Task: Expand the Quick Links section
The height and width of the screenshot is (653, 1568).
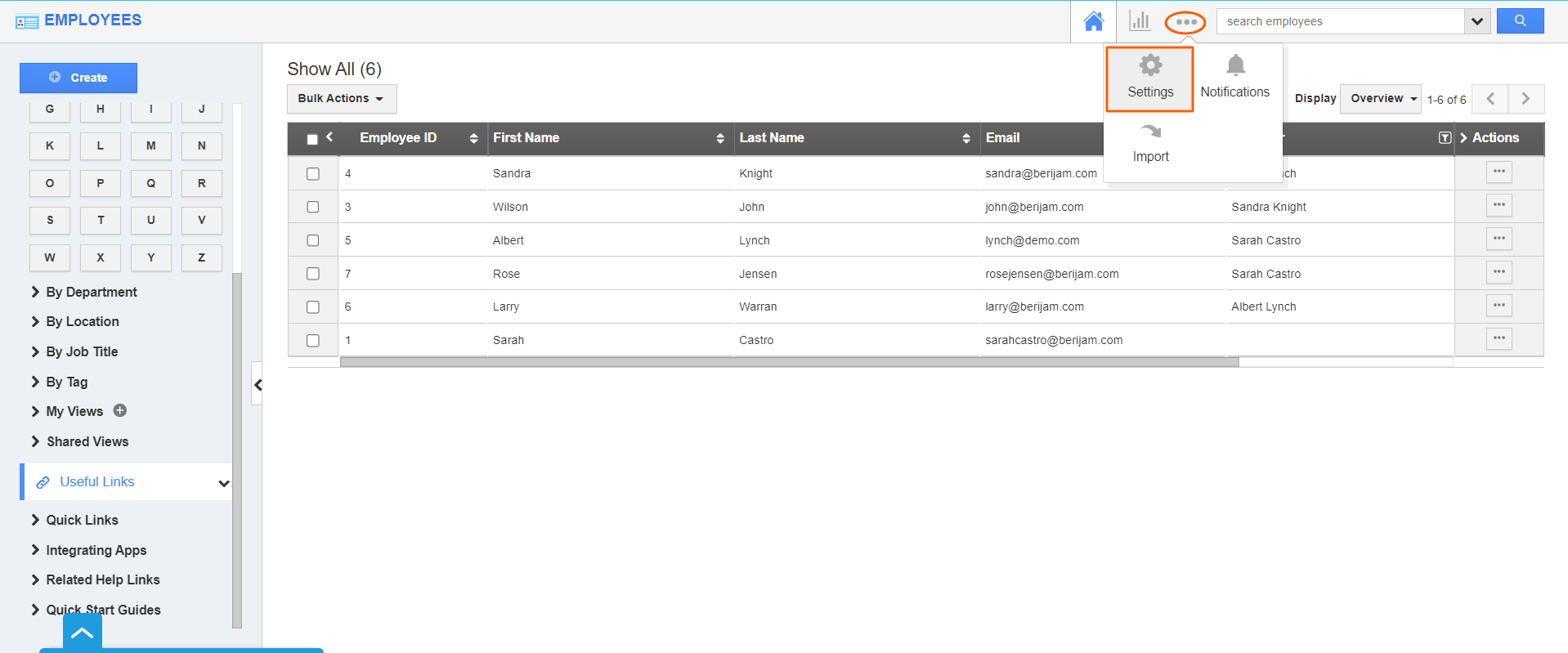Action: 82,520
